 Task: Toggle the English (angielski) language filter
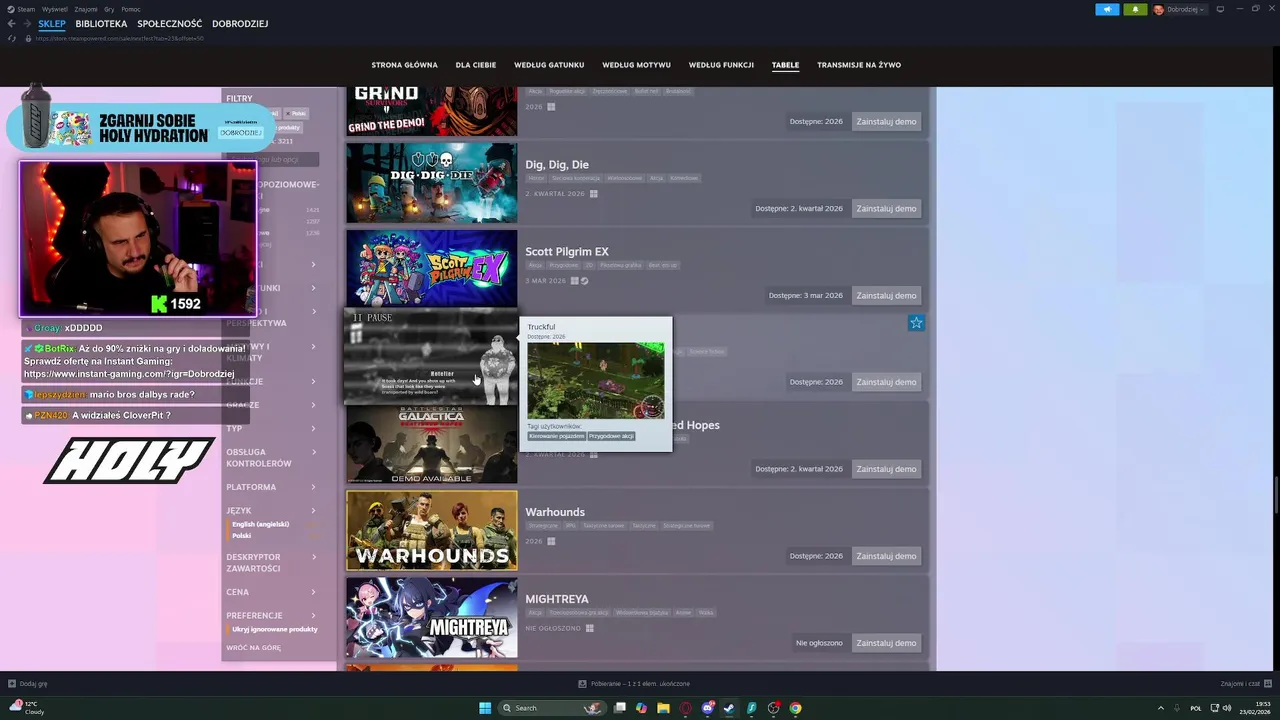pos(260,524)
